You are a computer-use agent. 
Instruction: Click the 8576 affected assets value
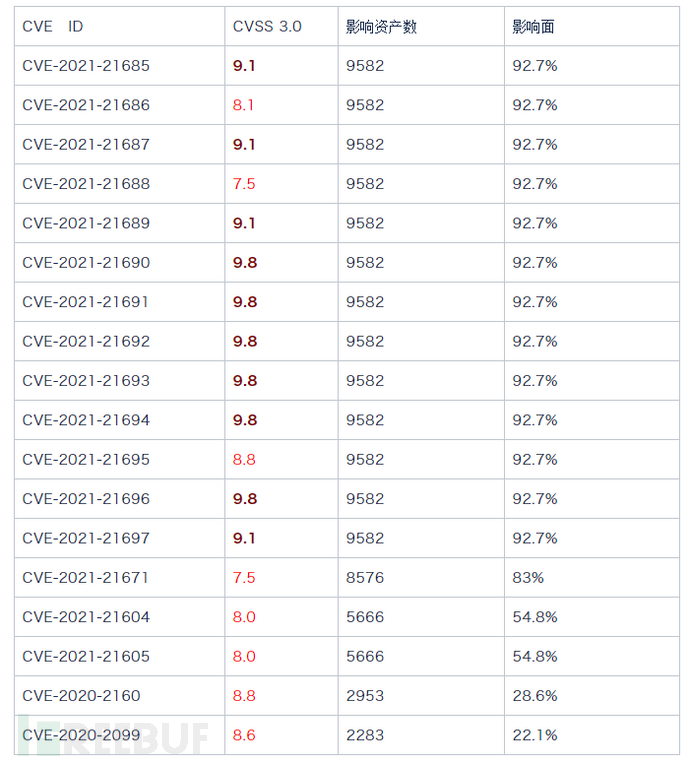tap(365, 578)
